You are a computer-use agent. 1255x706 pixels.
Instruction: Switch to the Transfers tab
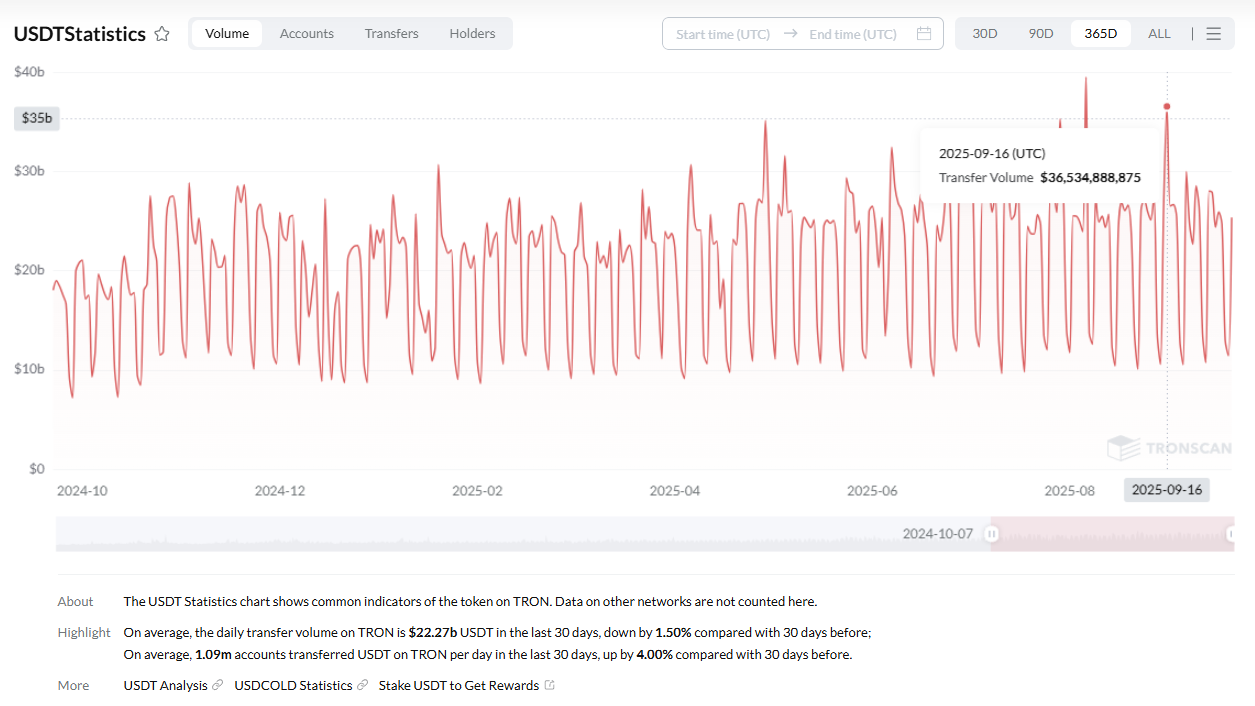[391, 34]
